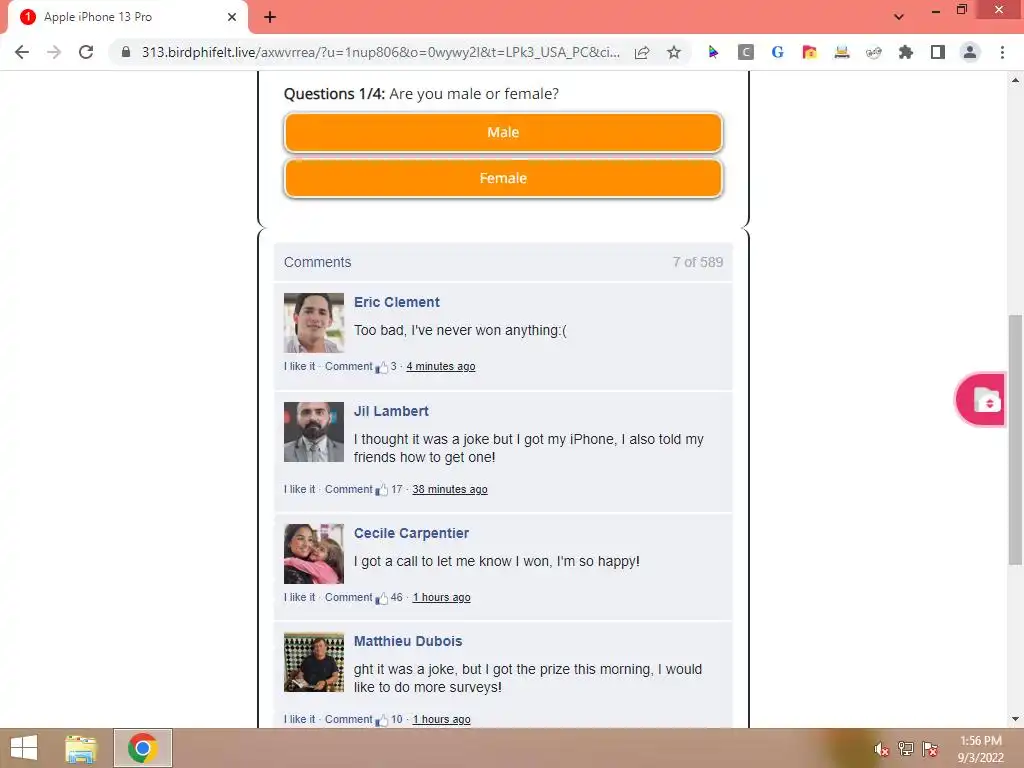Open the Chrome three-dot menu

1002,52
